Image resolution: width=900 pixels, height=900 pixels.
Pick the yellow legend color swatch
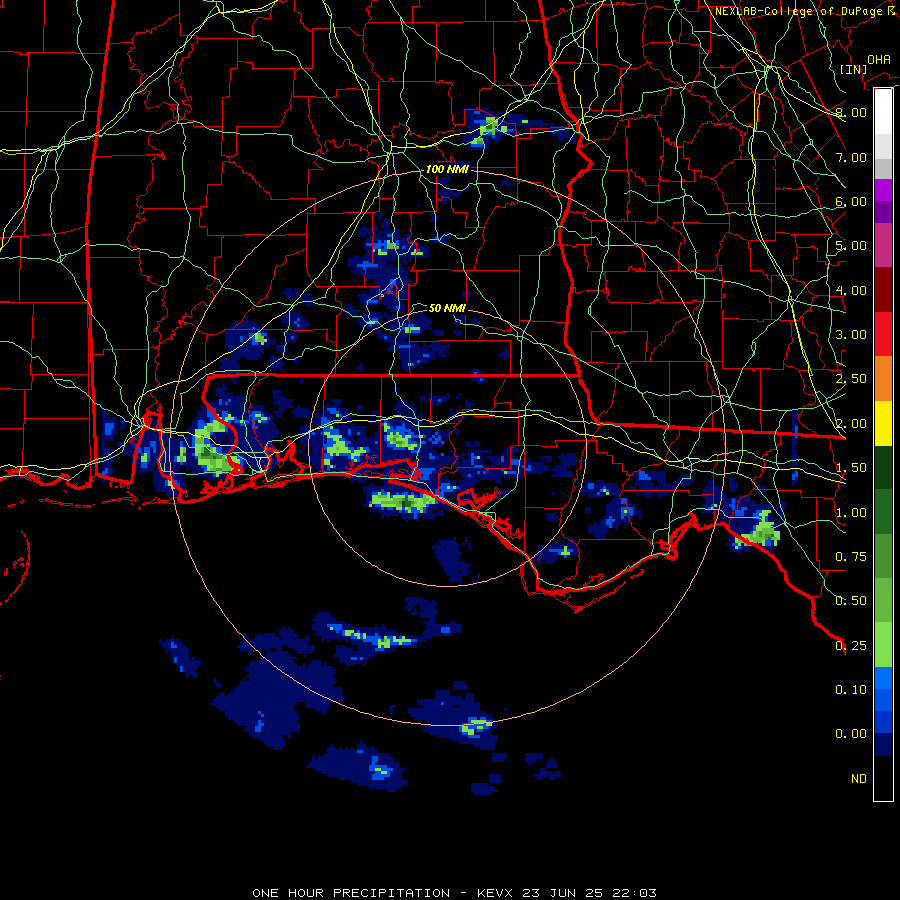point(883,423)
